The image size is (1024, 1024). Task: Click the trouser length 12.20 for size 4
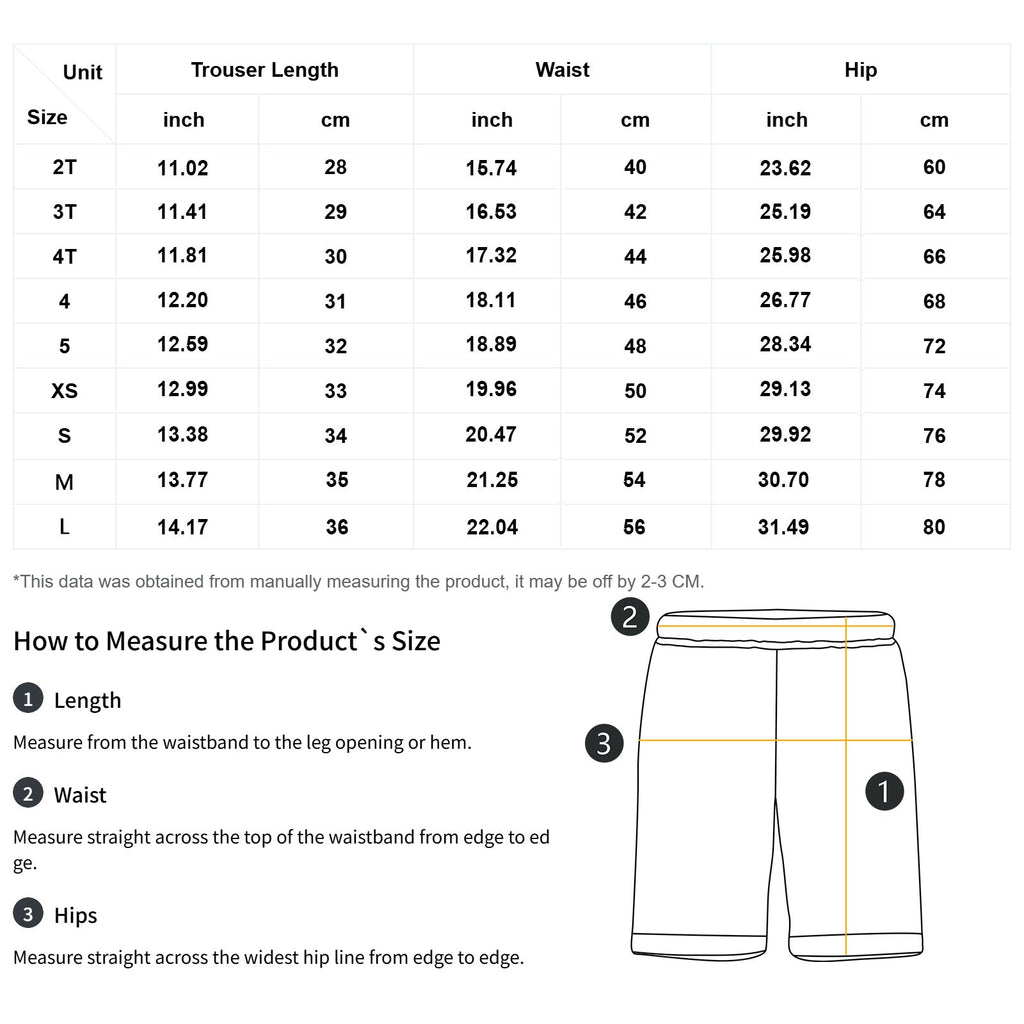pos(182,300)
